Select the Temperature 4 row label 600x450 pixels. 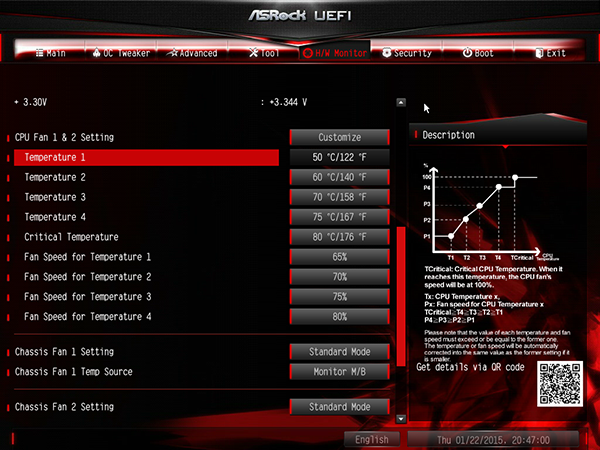(x=55, y=217)
